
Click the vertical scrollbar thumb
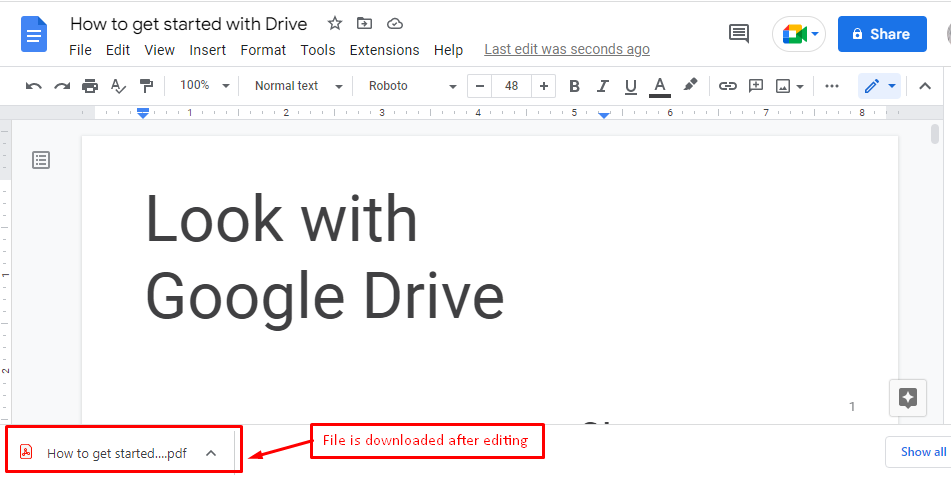click(x=935, y=133)
